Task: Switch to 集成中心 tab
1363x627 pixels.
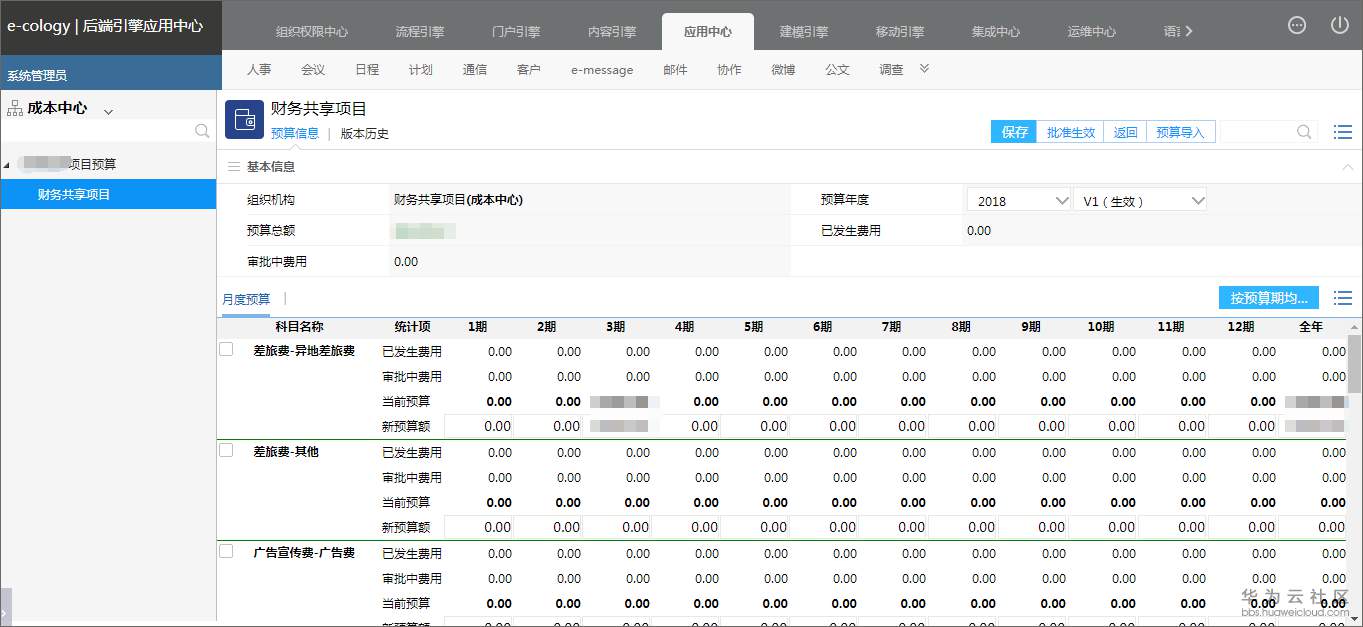Action: (996, 31)
